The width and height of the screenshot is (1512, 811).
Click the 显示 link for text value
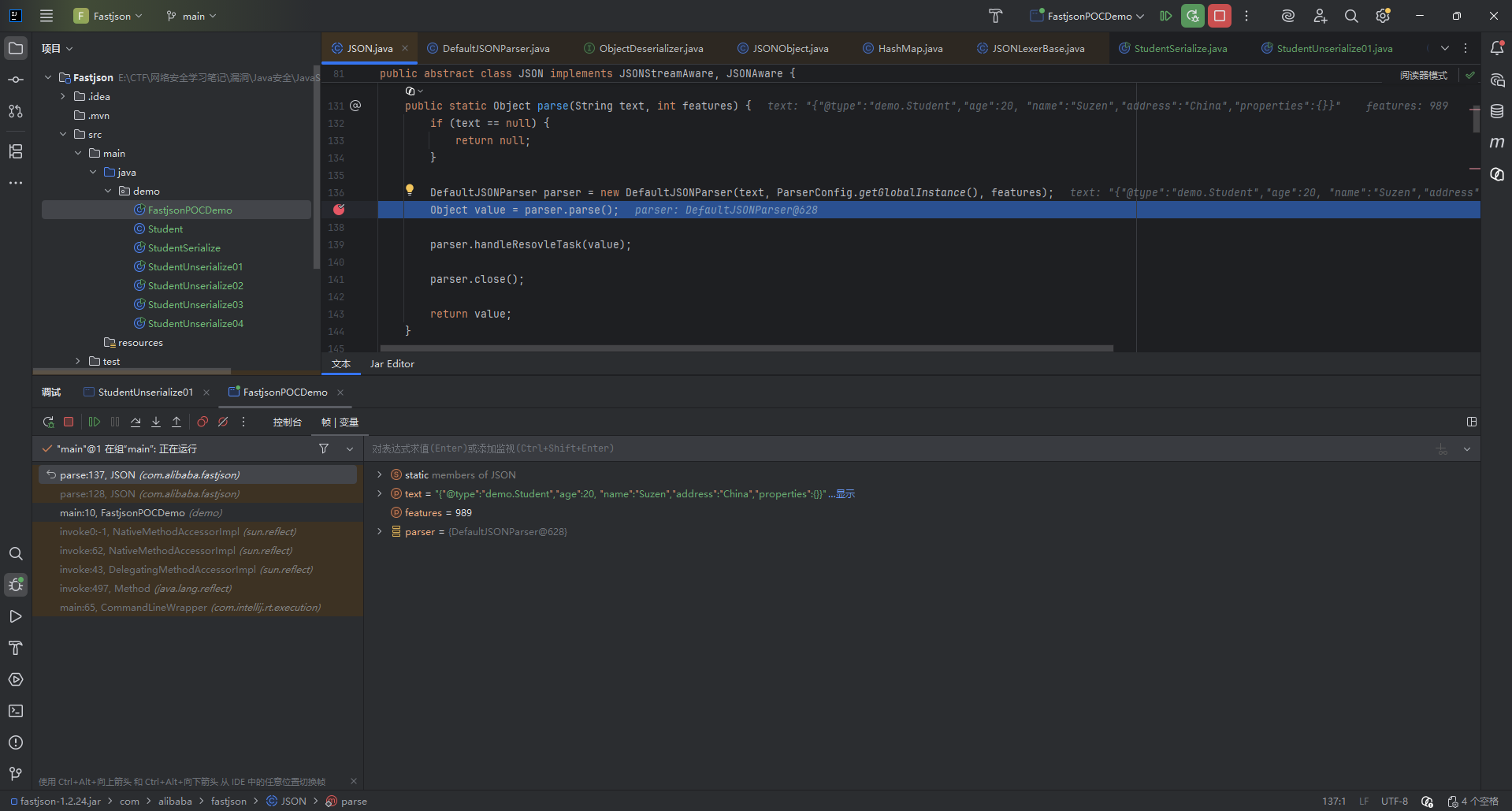(845, 494)
